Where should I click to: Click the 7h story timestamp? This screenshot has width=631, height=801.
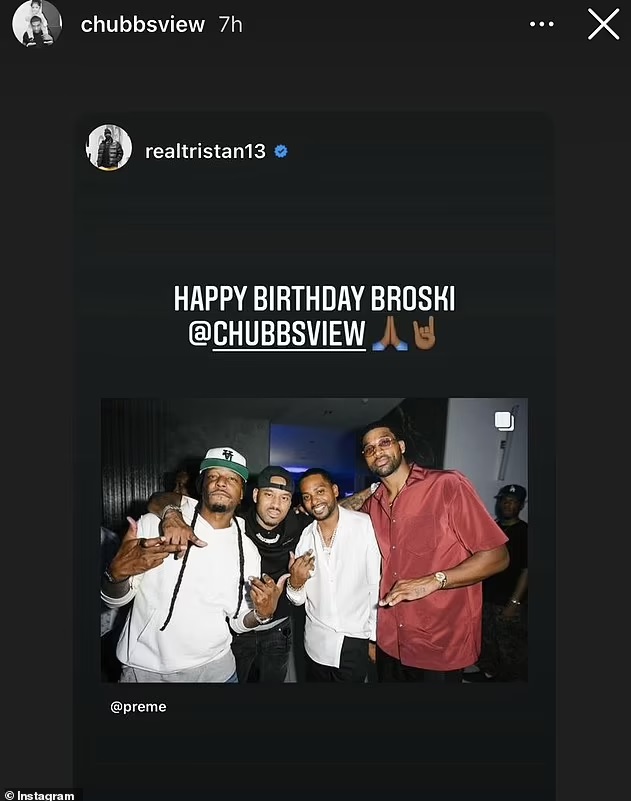click(230, 25)
